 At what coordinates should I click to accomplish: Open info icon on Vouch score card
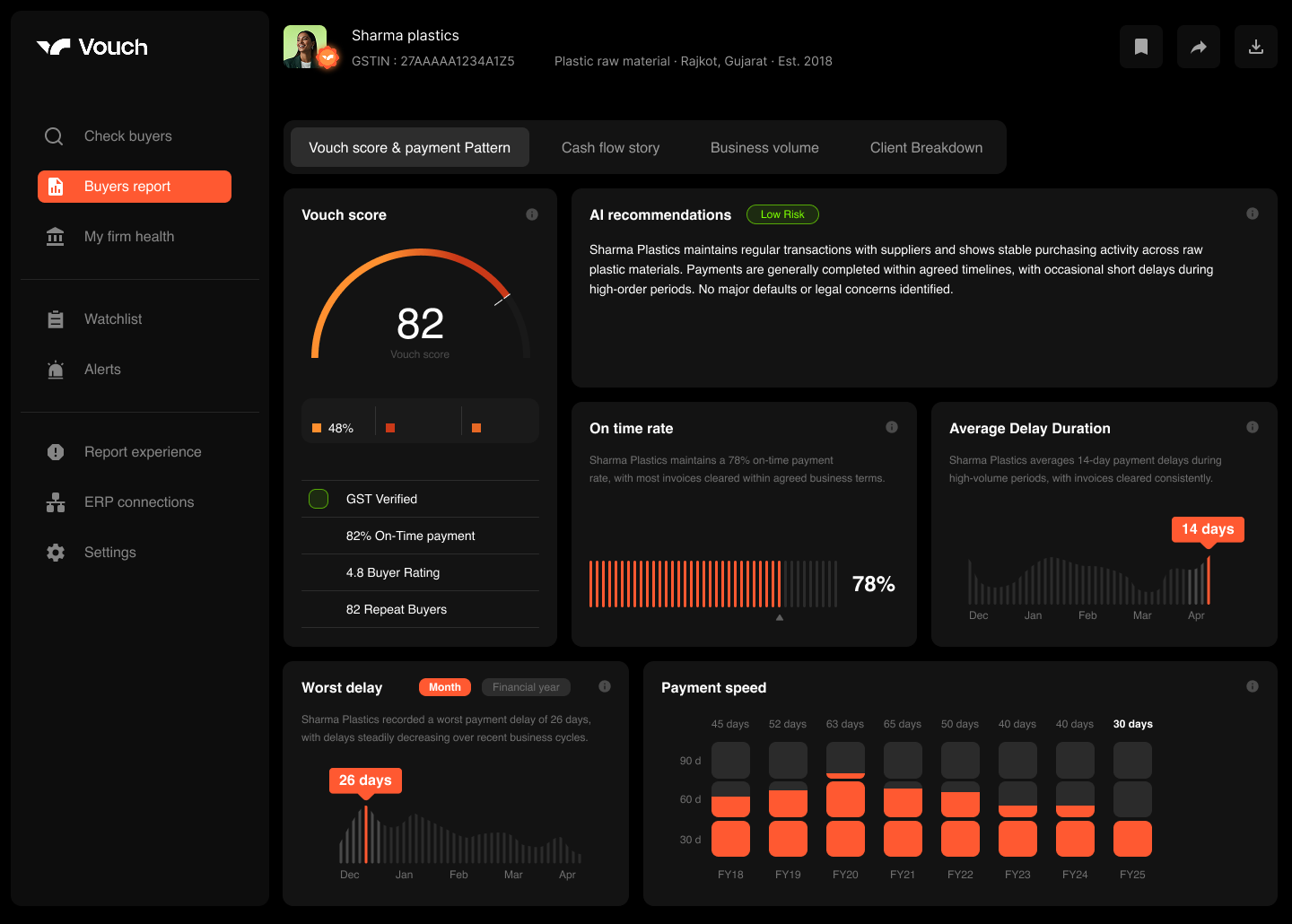tap(532, 214)
